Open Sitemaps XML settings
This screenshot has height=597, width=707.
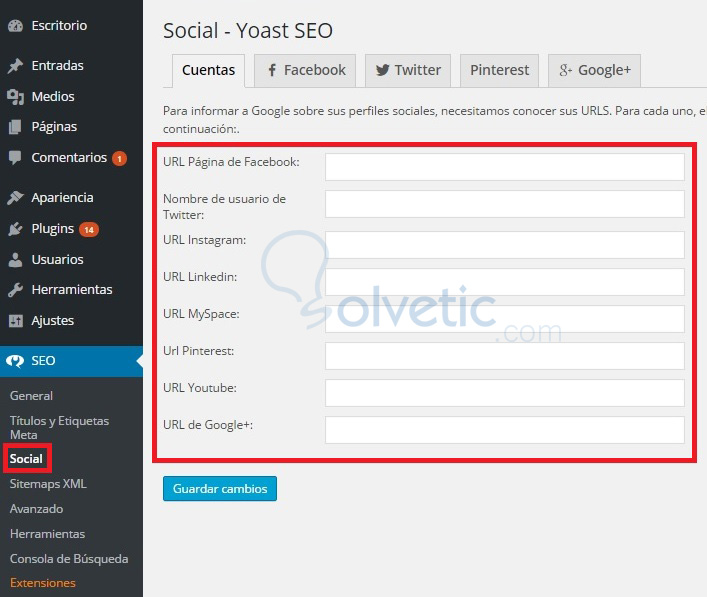point(48,484)
